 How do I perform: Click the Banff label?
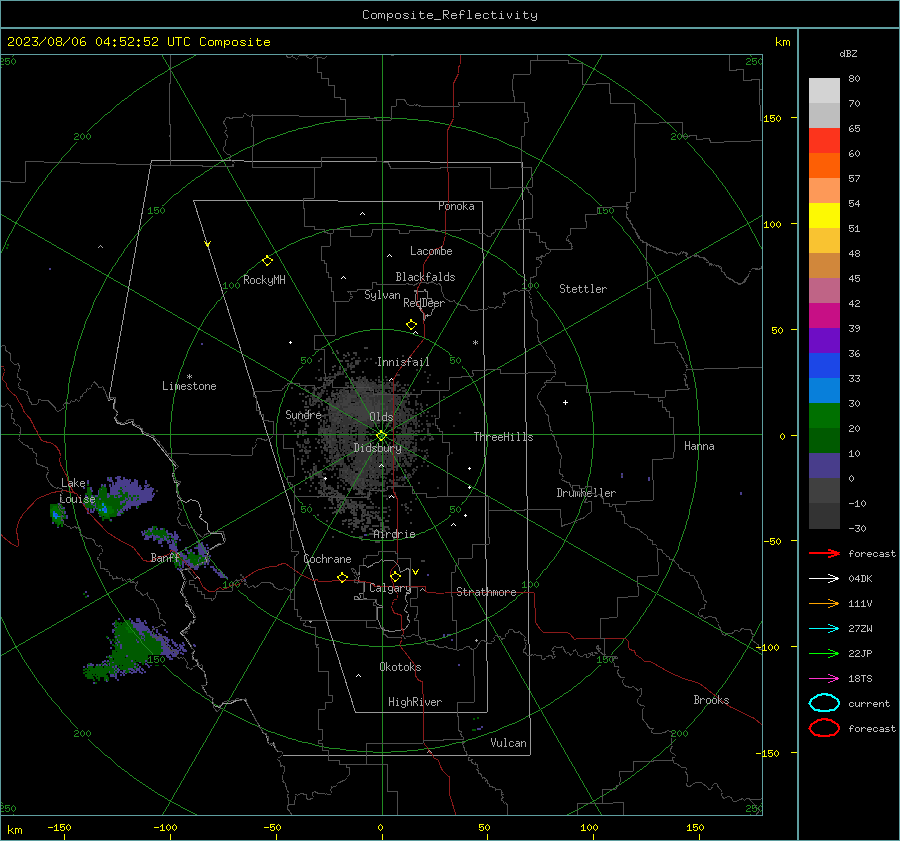[164, 557]
